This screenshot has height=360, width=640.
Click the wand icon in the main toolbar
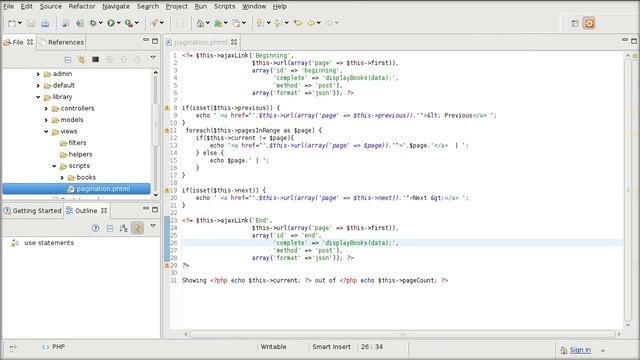pyautogui.click(x=154, y=23)
